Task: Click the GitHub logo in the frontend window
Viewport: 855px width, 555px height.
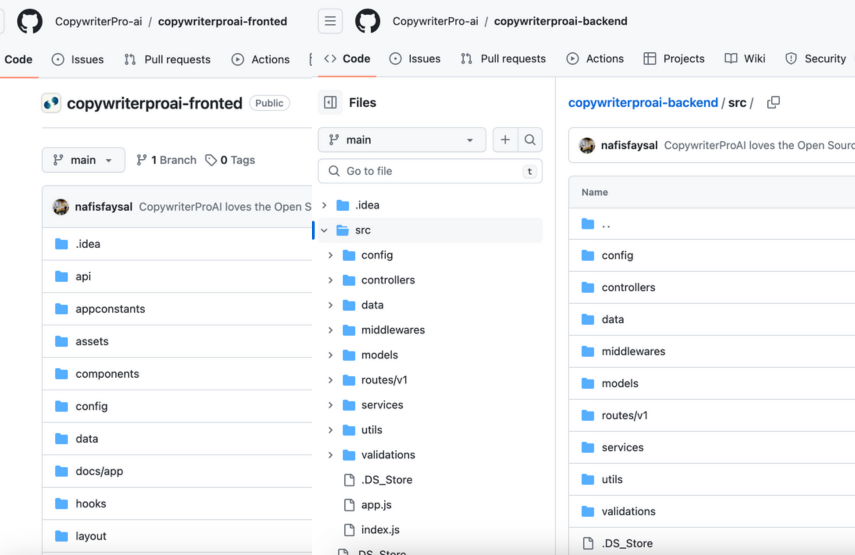Action: click(x=29, y=21)
